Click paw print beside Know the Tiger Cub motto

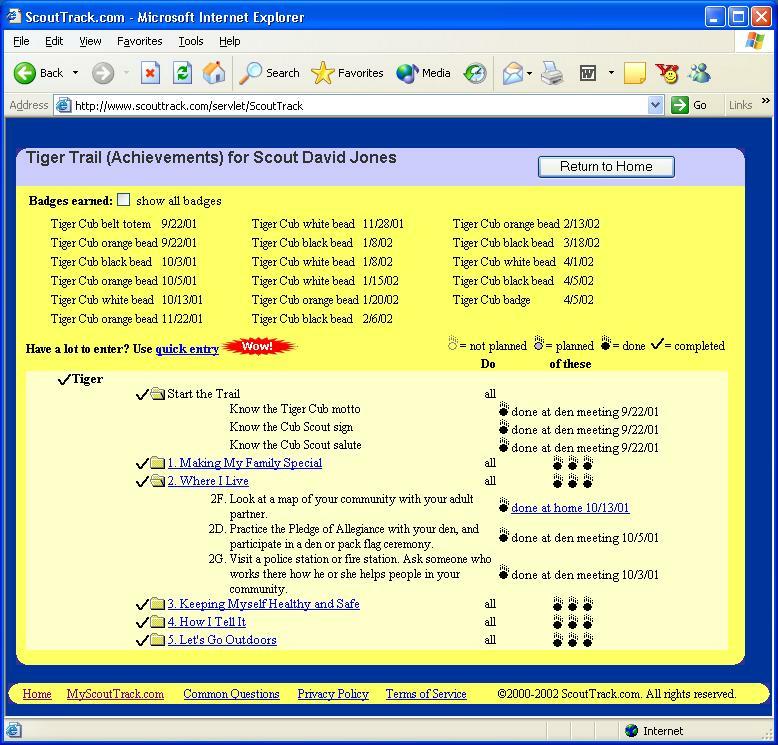504,409
